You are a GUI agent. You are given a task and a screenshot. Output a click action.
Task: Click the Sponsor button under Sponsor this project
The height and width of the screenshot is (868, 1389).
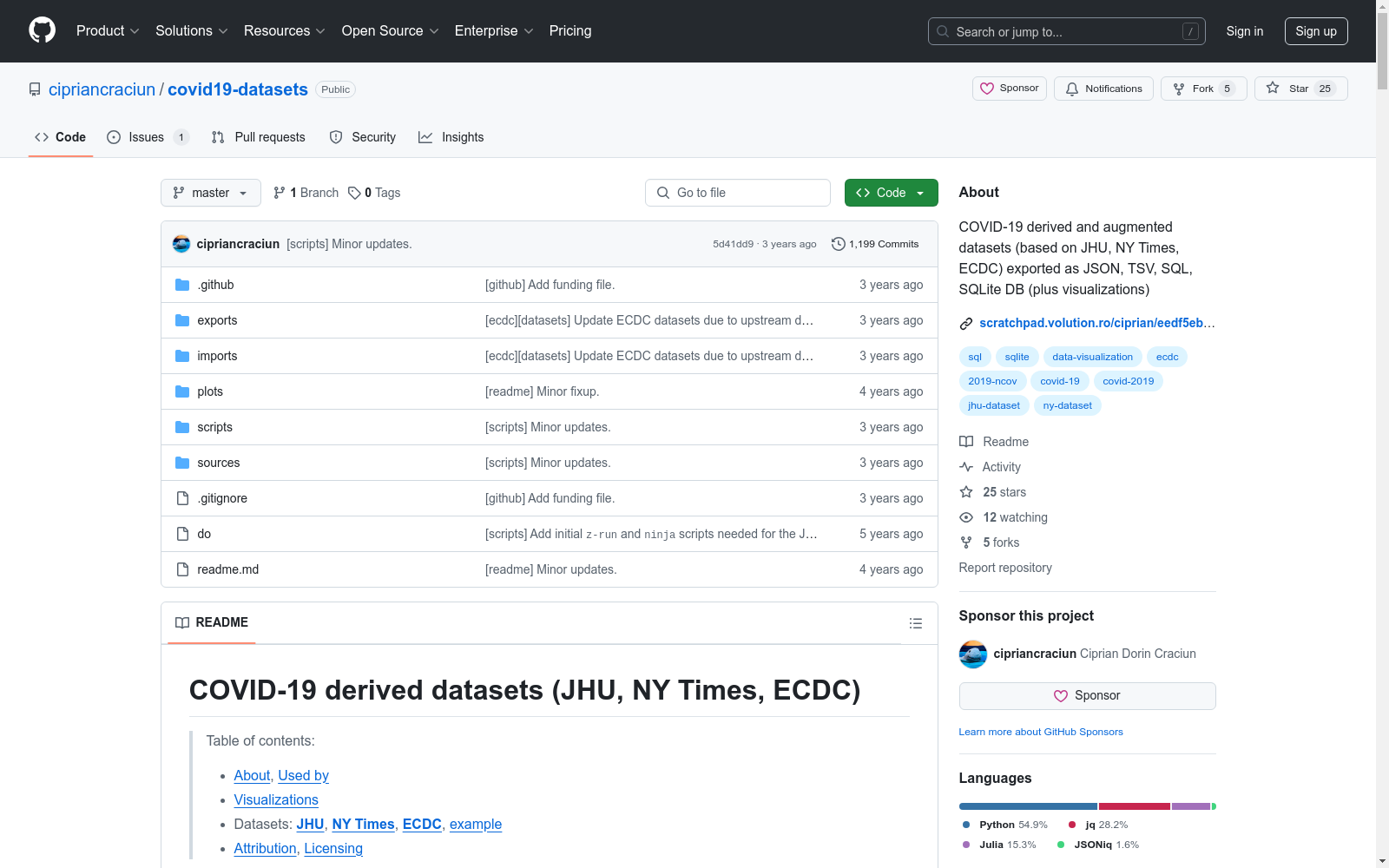click(x=1087, y=696)
